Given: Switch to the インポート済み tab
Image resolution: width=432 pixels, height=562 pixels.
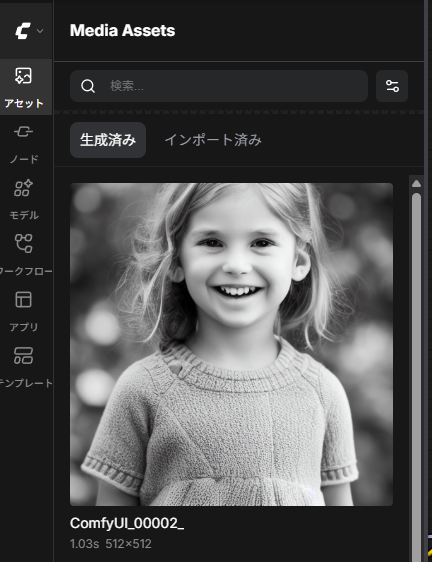Looking at the screenshot, I should [x=213, y=140].
